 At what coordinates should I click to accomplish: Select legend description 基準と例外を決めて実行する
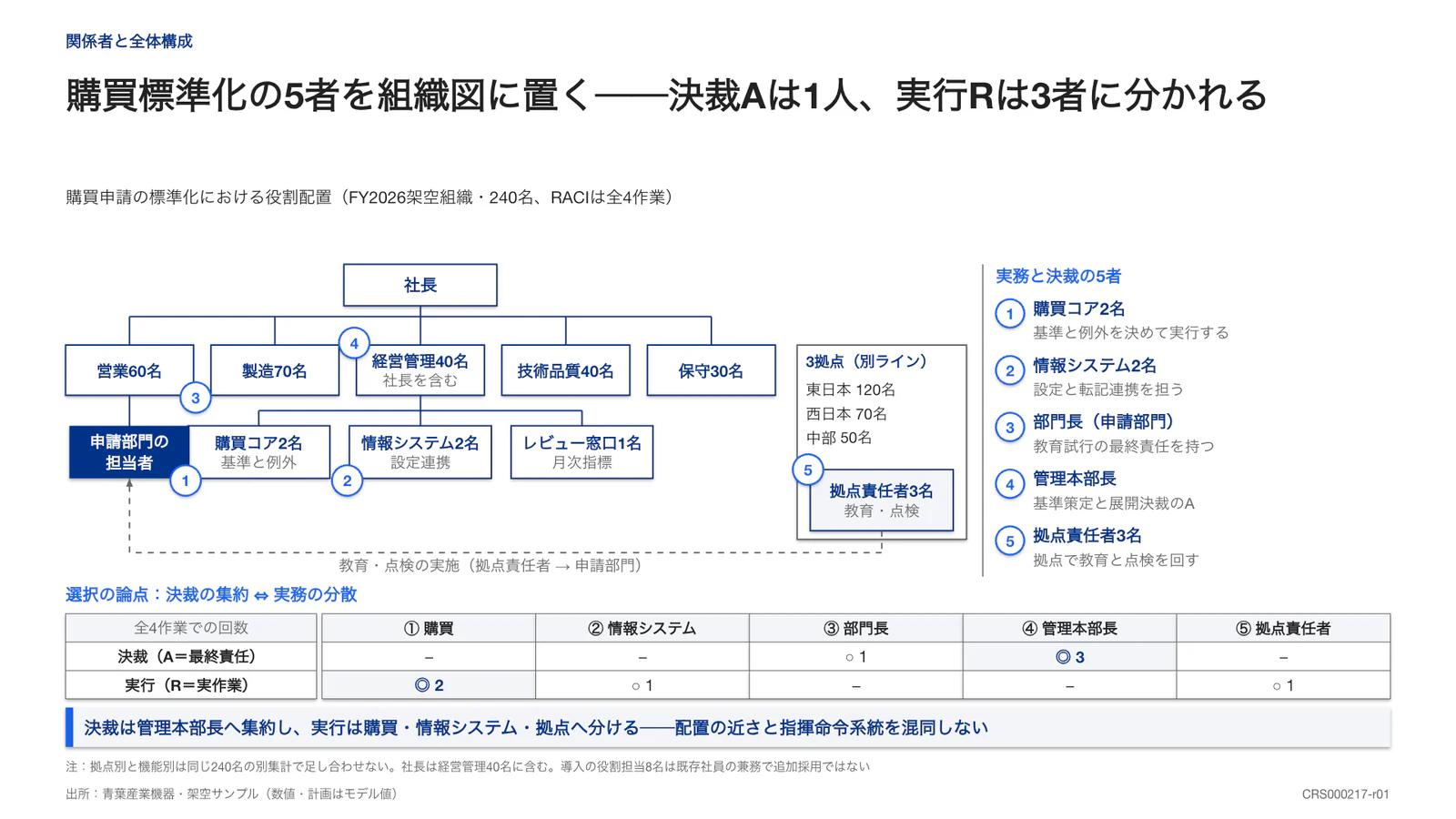coord(1130,333)
